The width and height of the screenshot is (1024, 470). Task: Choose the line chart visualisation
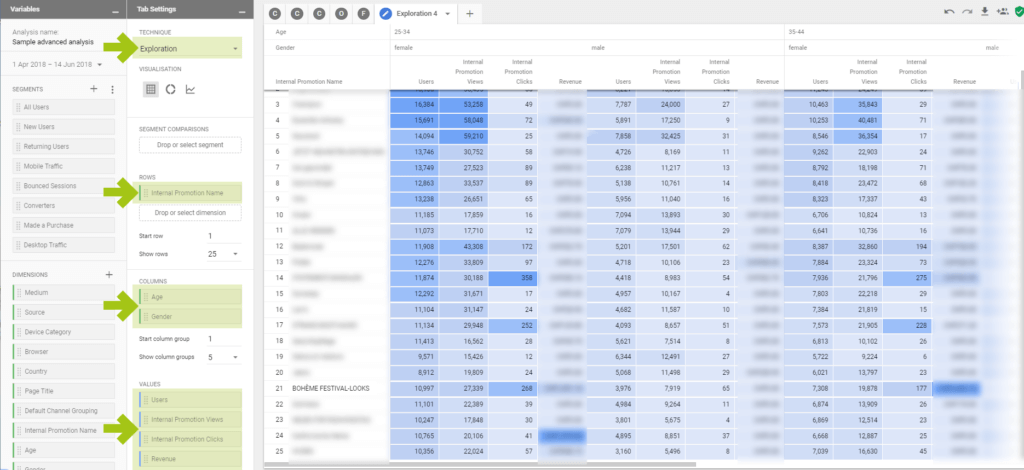point(191,88)
